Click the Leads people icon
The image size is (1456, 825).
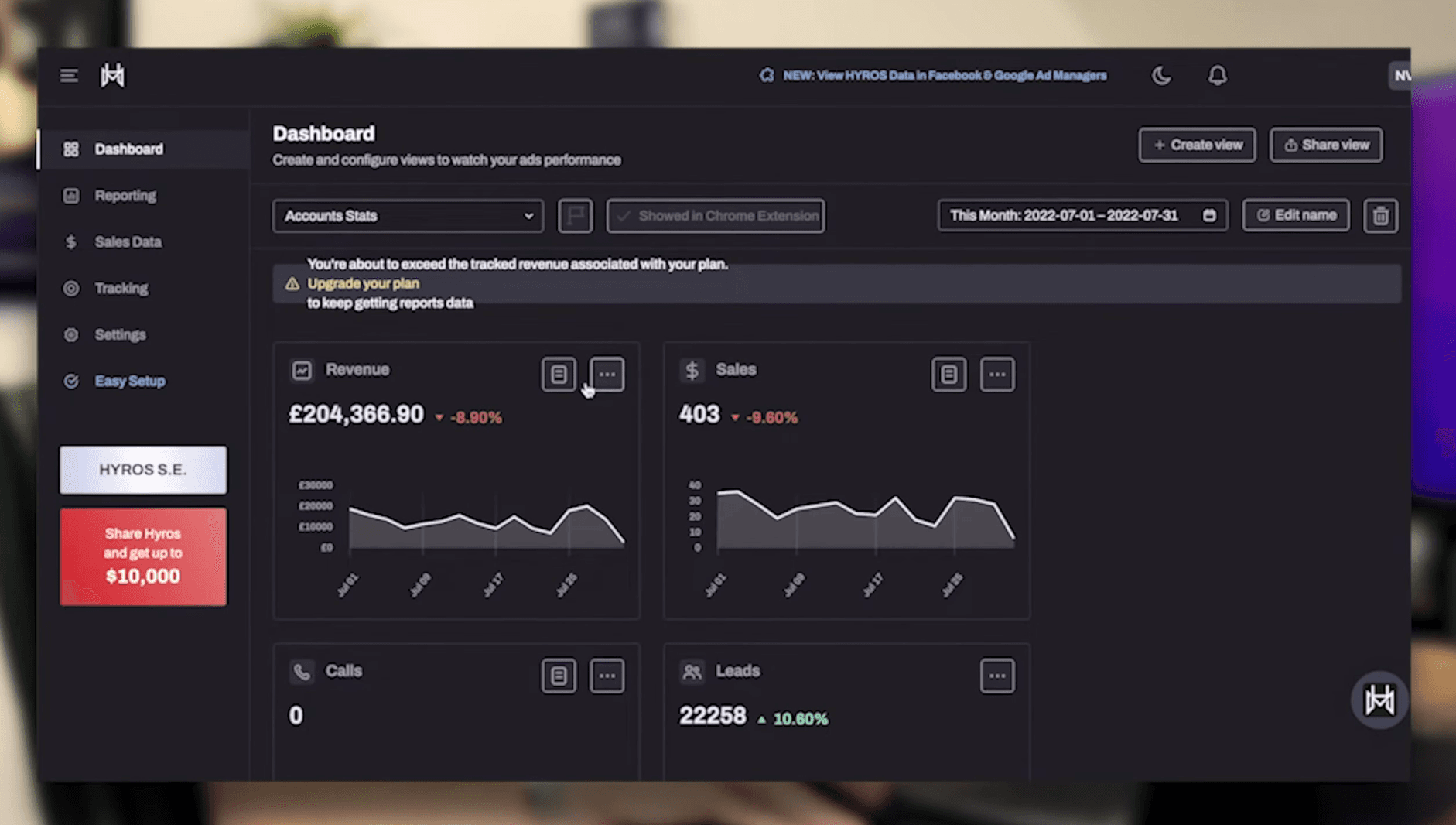tap(692, 671)
